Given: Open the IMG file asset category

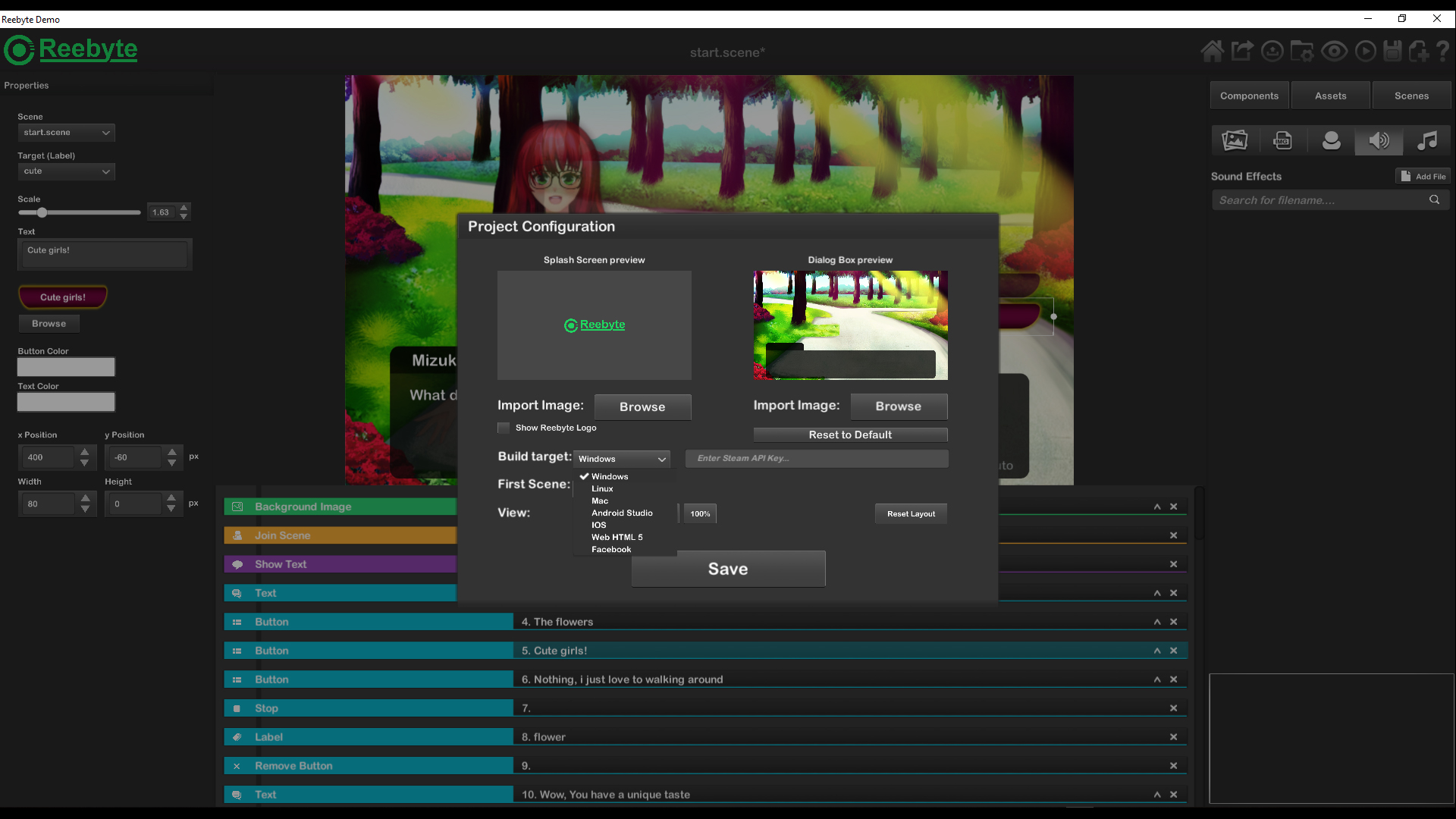Looking at the screenshot, I should coord(1283,140).
